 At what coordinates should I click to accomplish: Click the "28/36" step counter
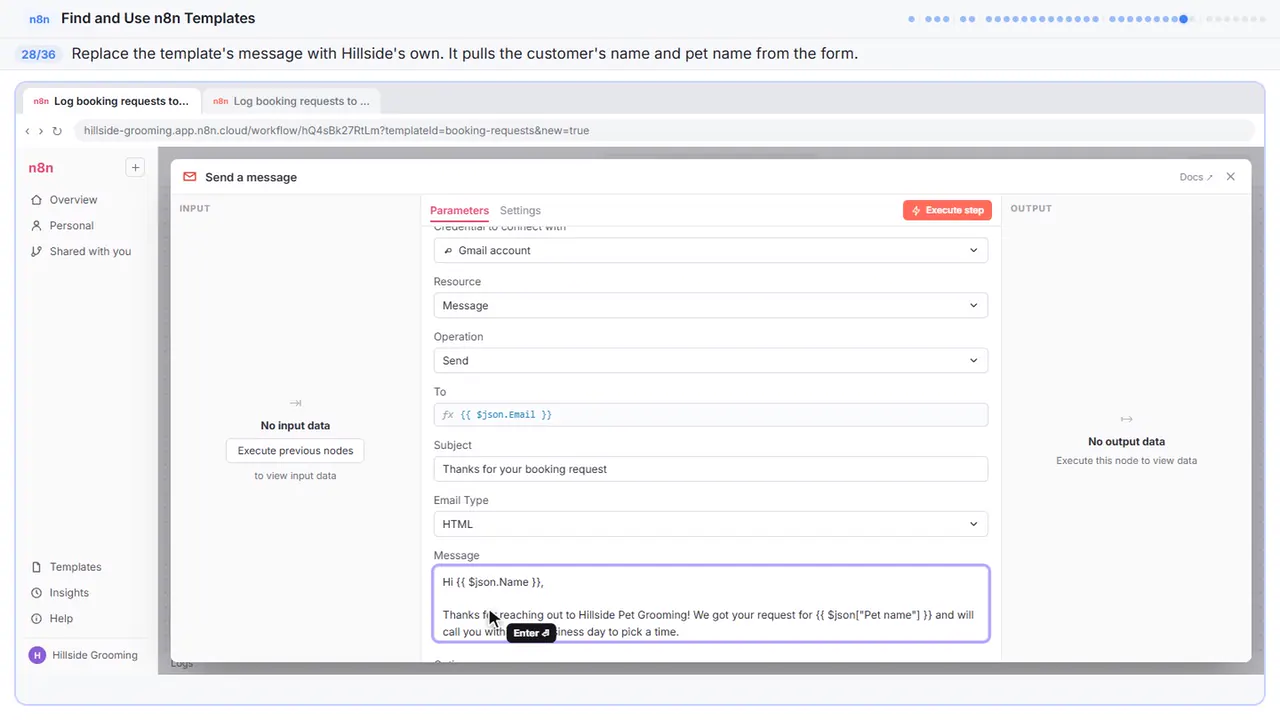38,54
